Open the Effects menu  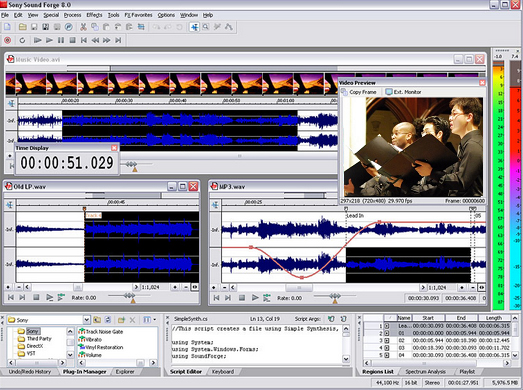click(94, 15)
